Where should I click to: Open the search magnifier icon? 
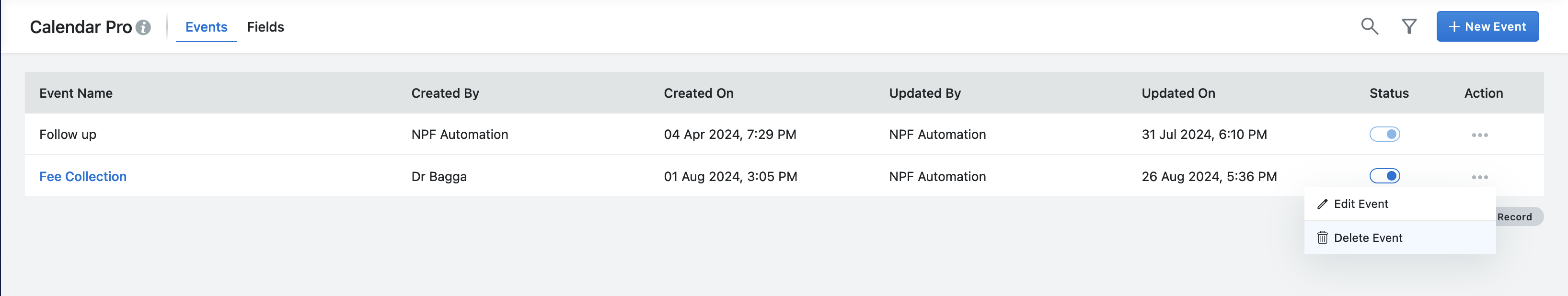pyautogui.click(x=1370, y=26)
